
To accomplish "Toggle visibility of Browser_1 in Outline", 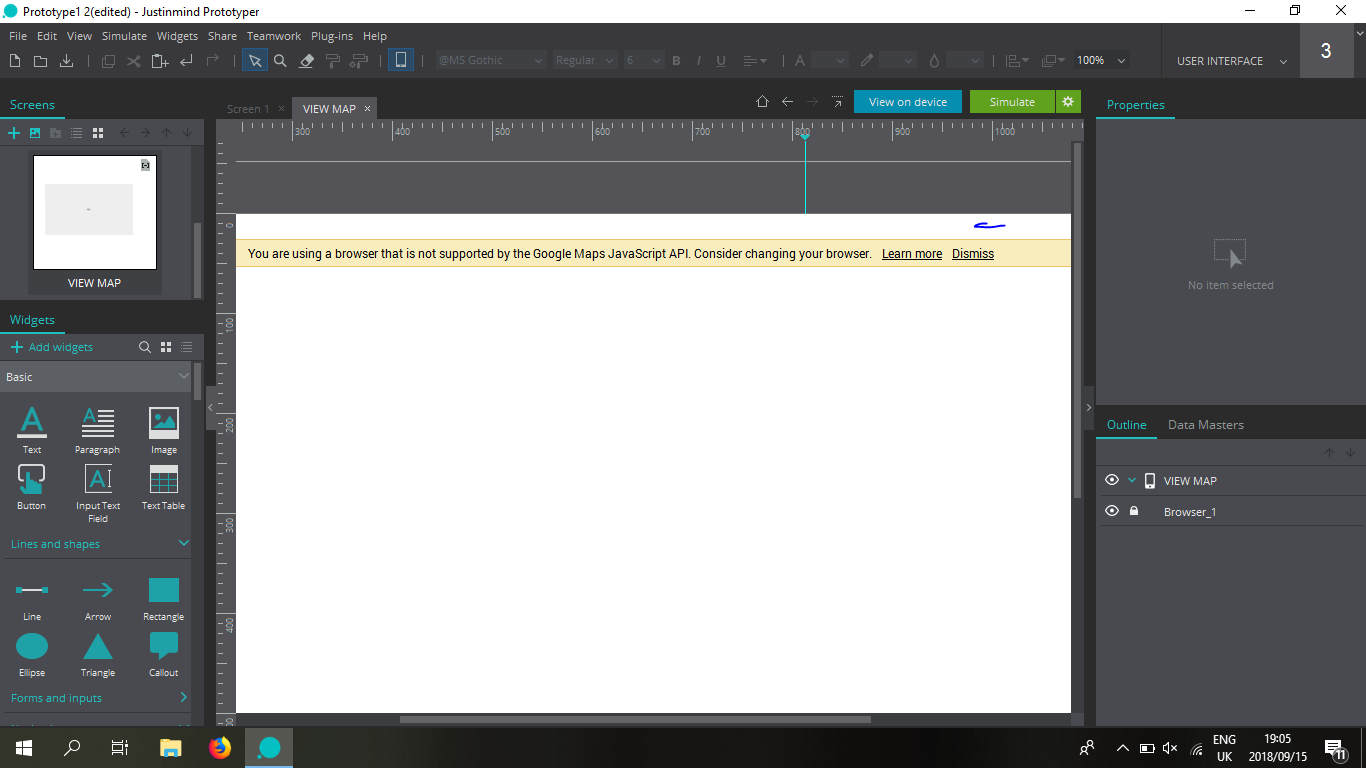I will point(1111,511).
